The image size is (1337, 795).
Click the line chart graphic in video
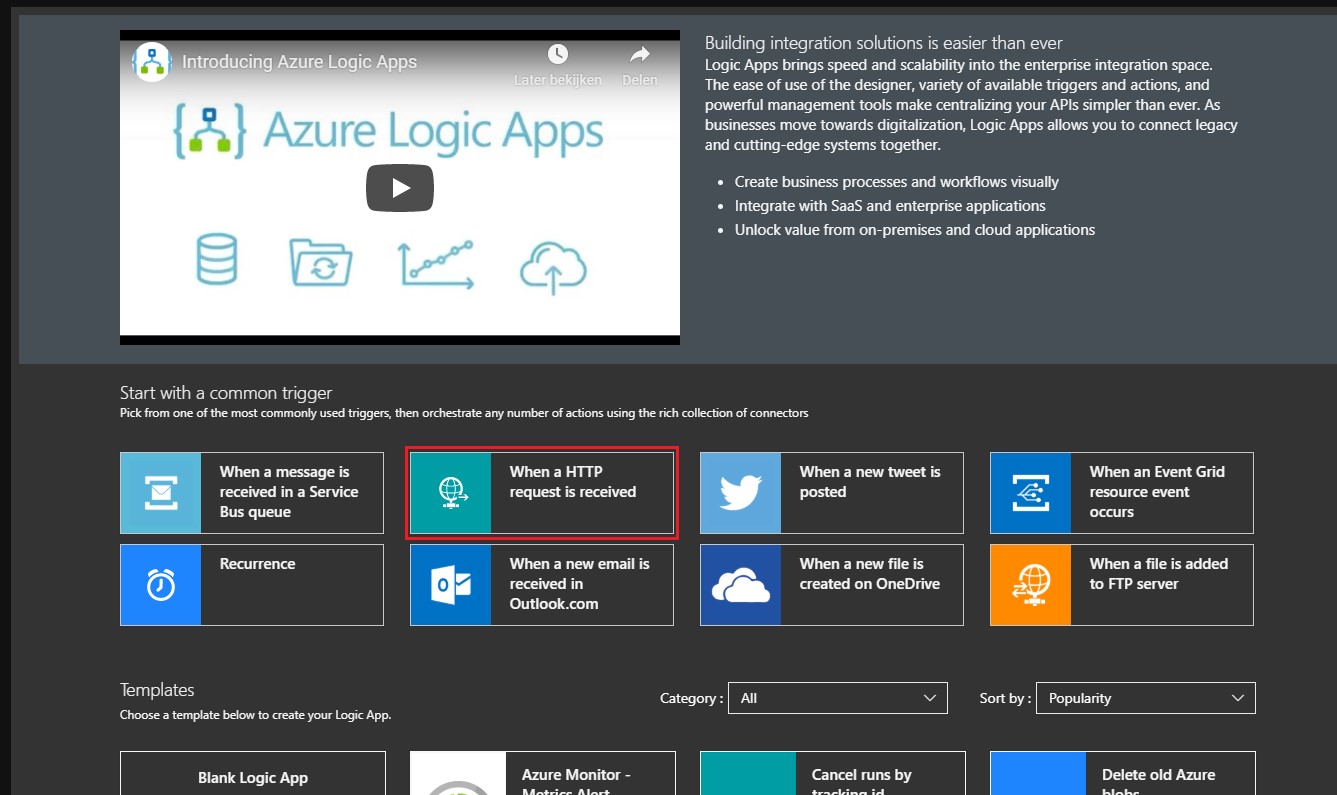437,265
